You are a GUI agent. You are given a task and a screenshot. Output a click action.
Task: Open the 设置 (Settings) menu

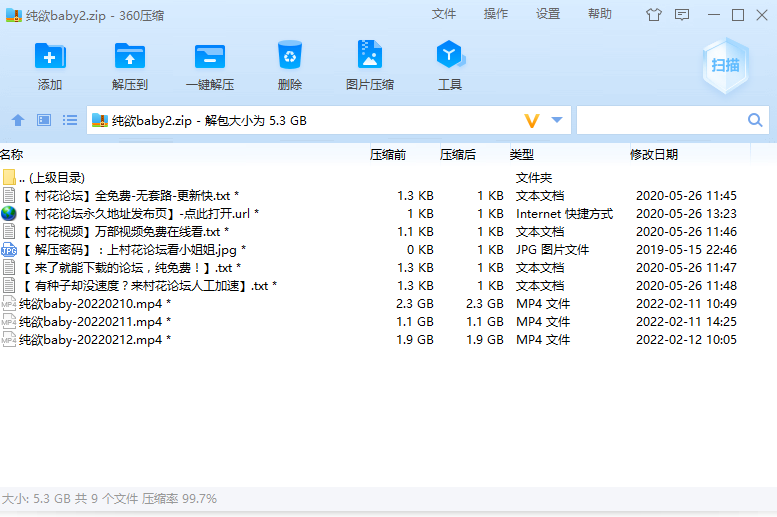tap(548, 14)
